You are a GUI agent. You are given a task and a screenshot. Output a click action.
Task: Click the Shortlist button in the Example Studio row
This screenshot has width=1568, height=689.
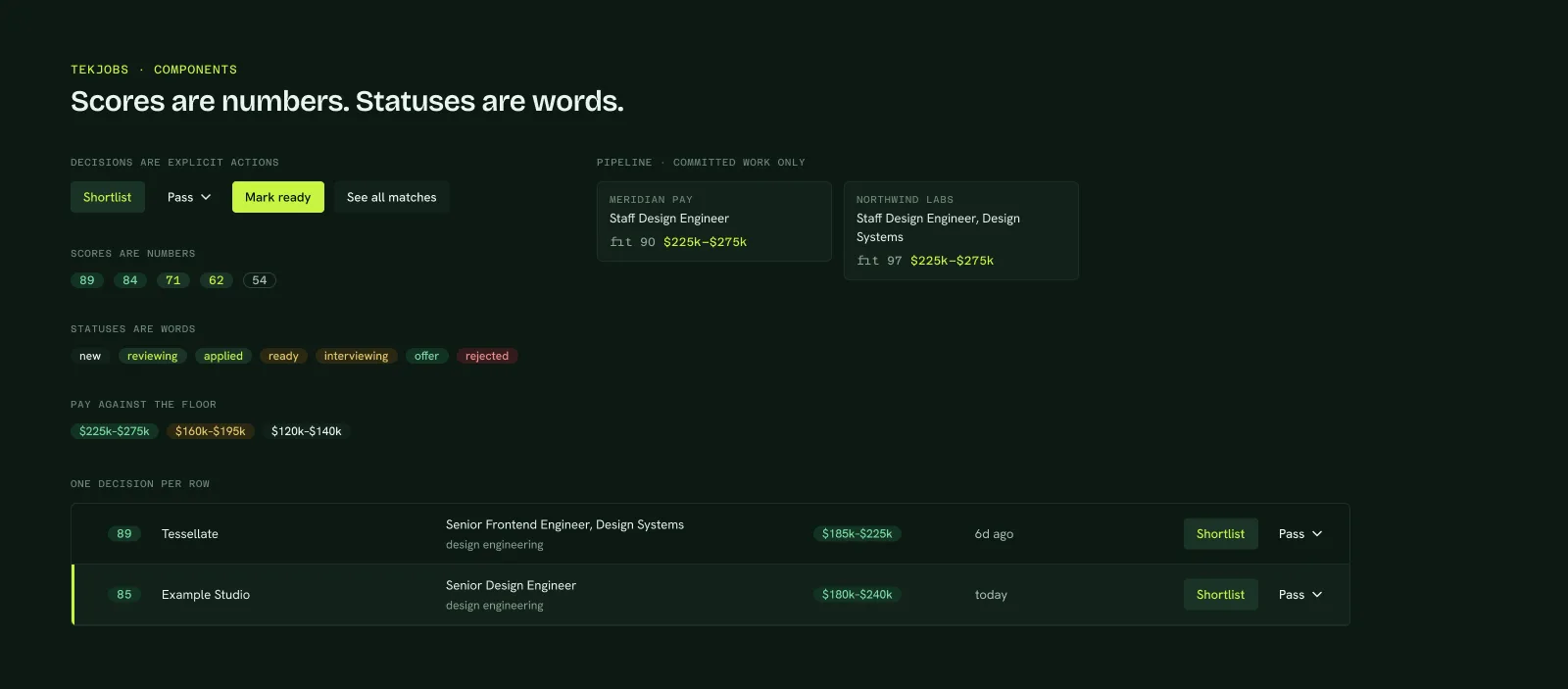point(1220,595)
